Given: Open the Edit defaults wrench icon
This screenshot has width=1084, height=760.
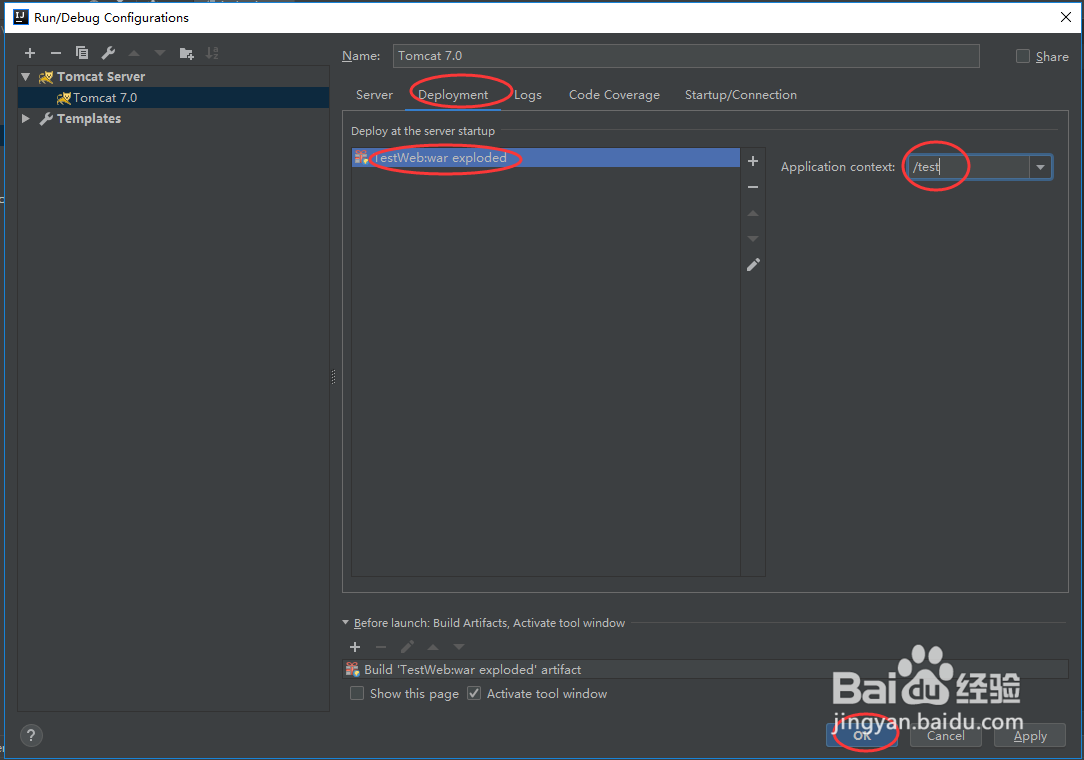Looking at the screenshot, I should pyautogui.click(x=108, y=53).
